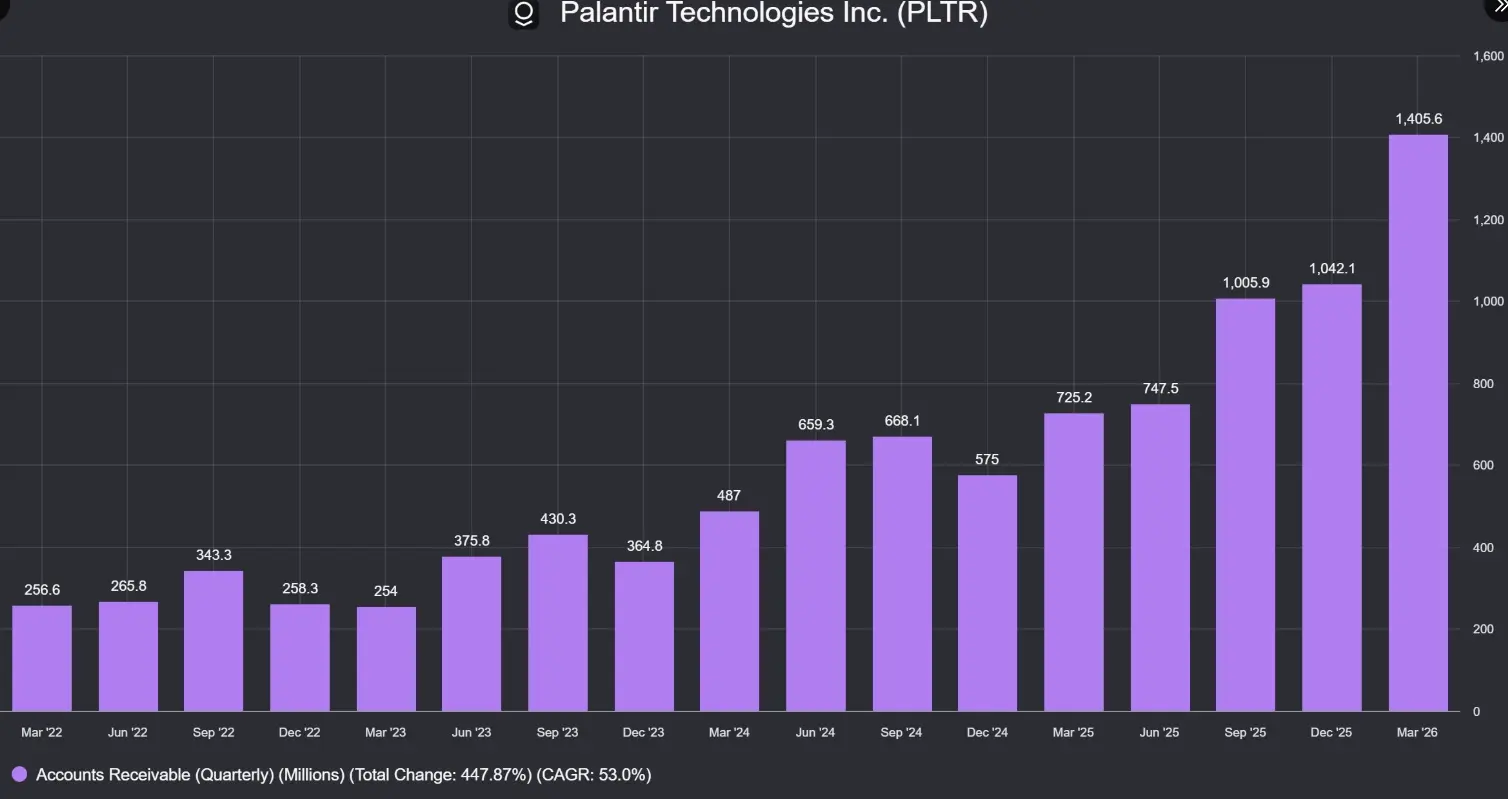Select the Sep '22 bar
Screen dimensions: 1508x799
[x=214, y=641]
